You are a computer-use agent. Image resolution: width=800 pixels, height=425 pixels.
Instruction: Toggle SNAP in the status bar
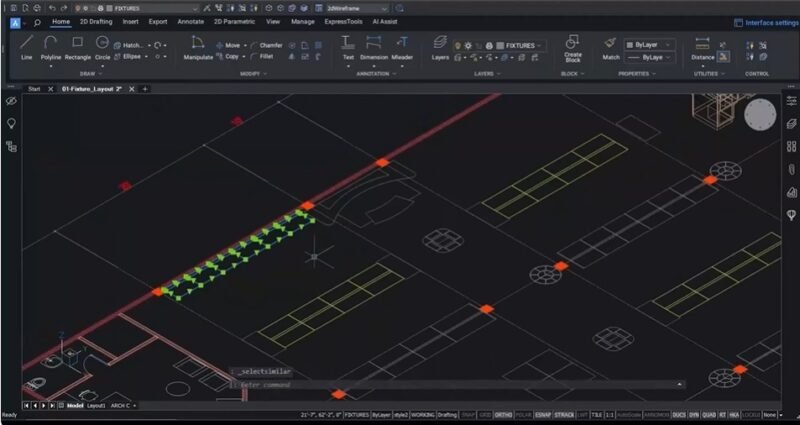(x=470, y=415)
